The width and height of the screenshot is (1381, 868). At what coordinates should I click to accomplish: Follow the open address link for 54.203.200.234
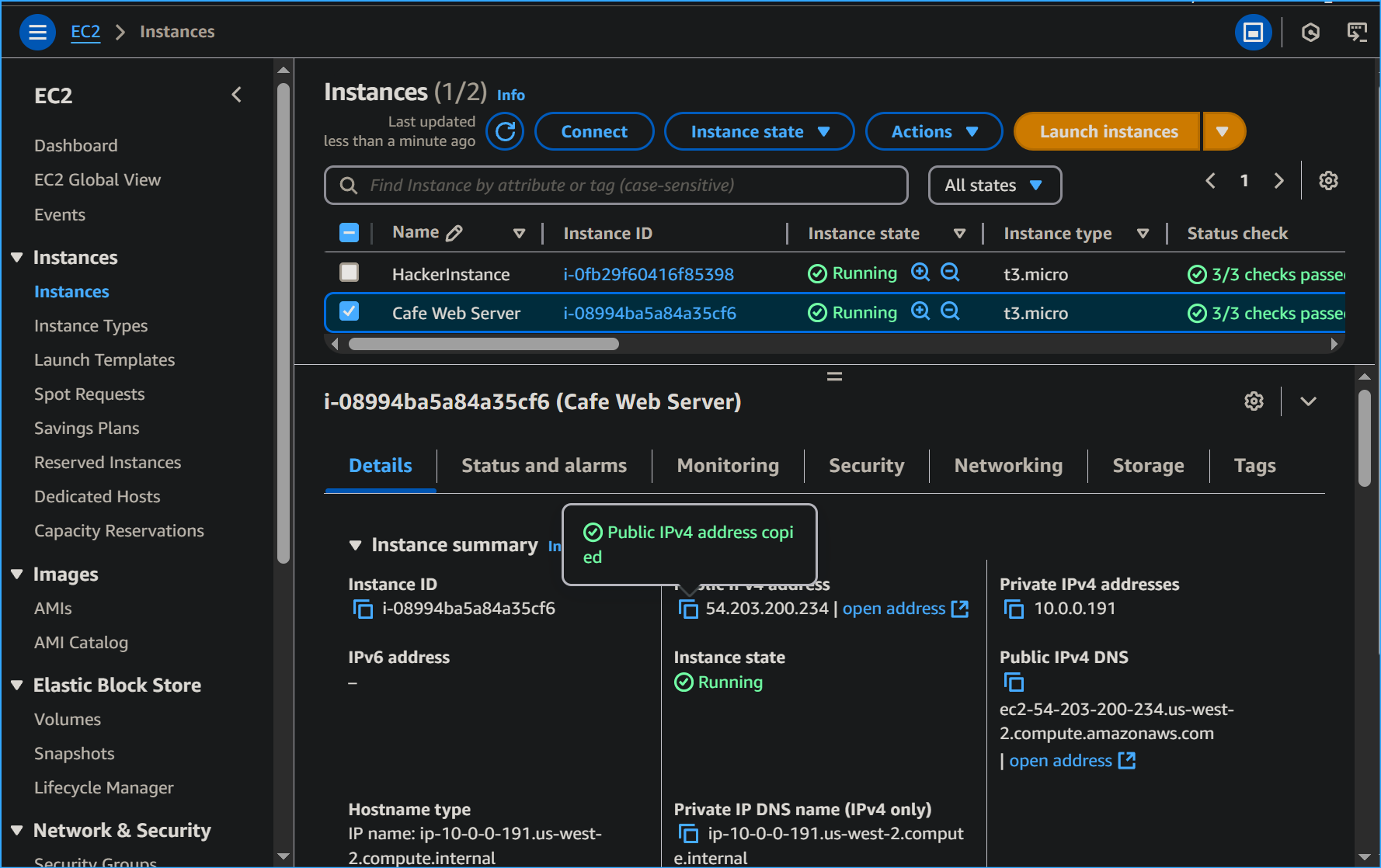coord(894,609)
